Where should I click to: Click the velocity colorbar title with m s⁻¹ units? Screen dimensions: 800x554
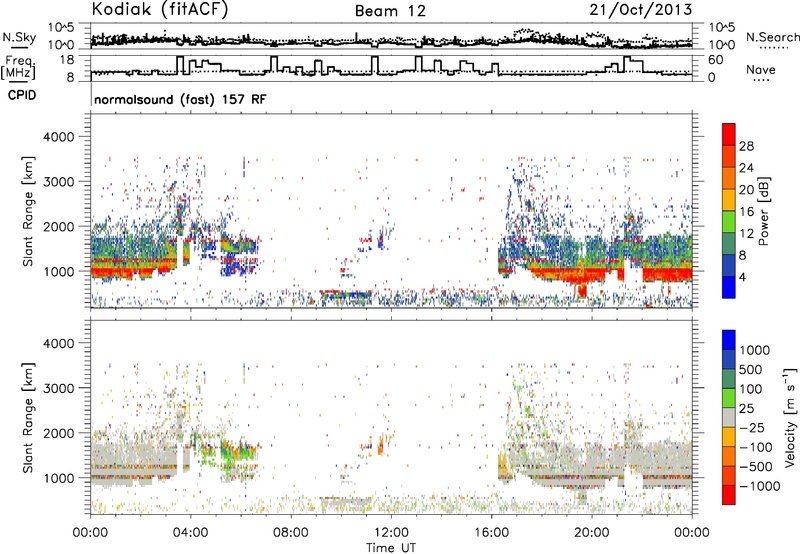click(x=790, y=417)
